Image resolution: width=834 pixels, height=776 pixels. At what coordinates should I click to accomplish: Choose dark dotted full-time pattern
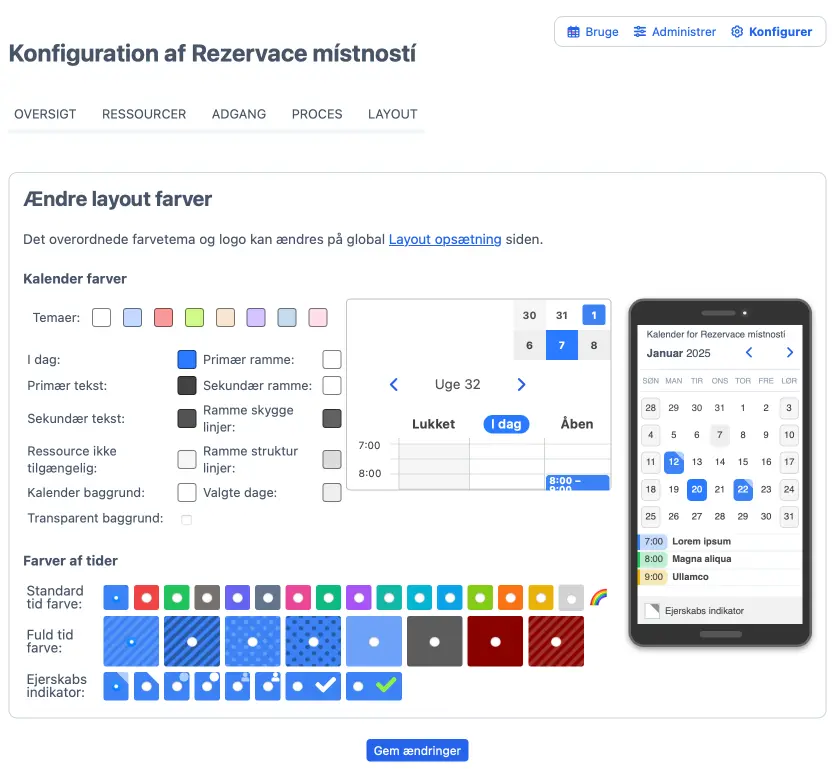point(313,641)
